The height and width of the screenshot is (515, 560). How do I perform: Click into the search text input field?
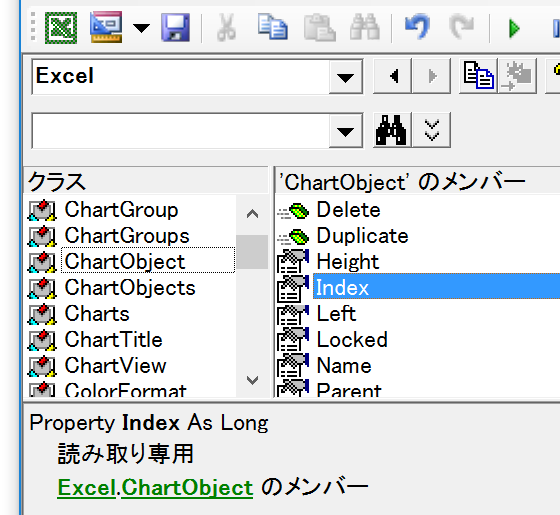pyautogui.click(x=181, y=131)
